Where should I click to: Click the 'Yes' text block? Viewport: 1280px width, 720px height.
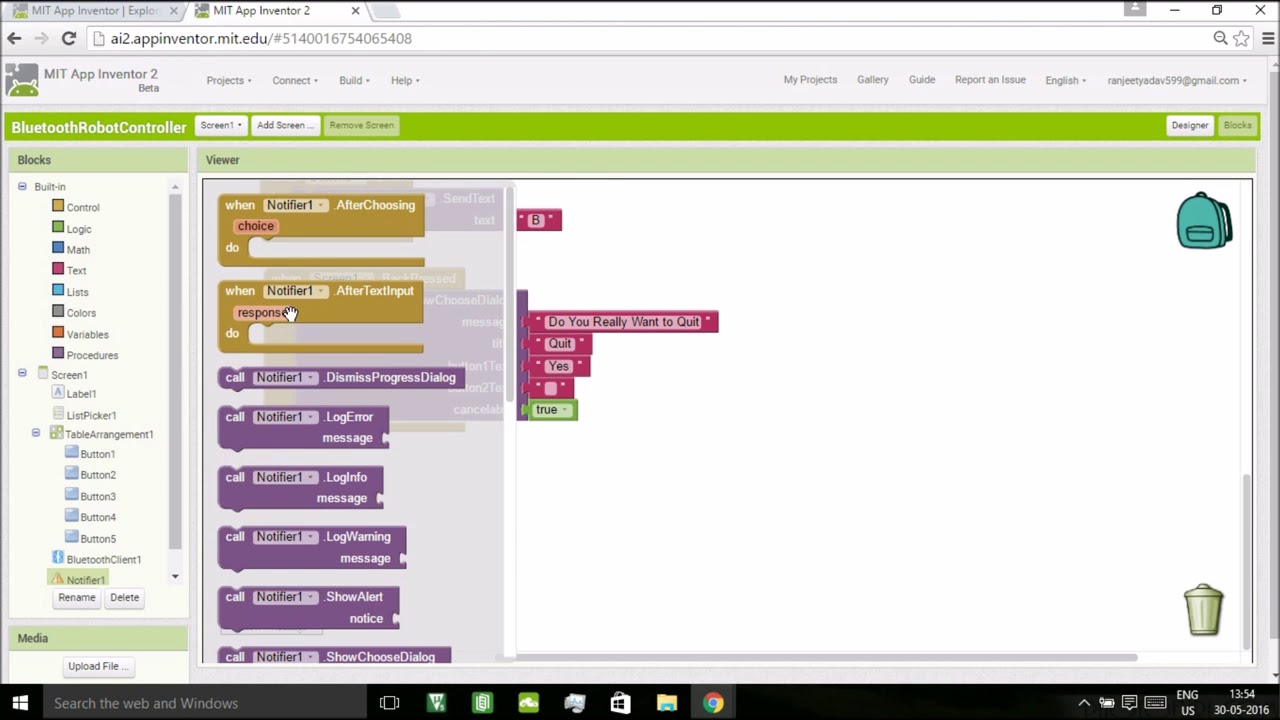point(559,366)
